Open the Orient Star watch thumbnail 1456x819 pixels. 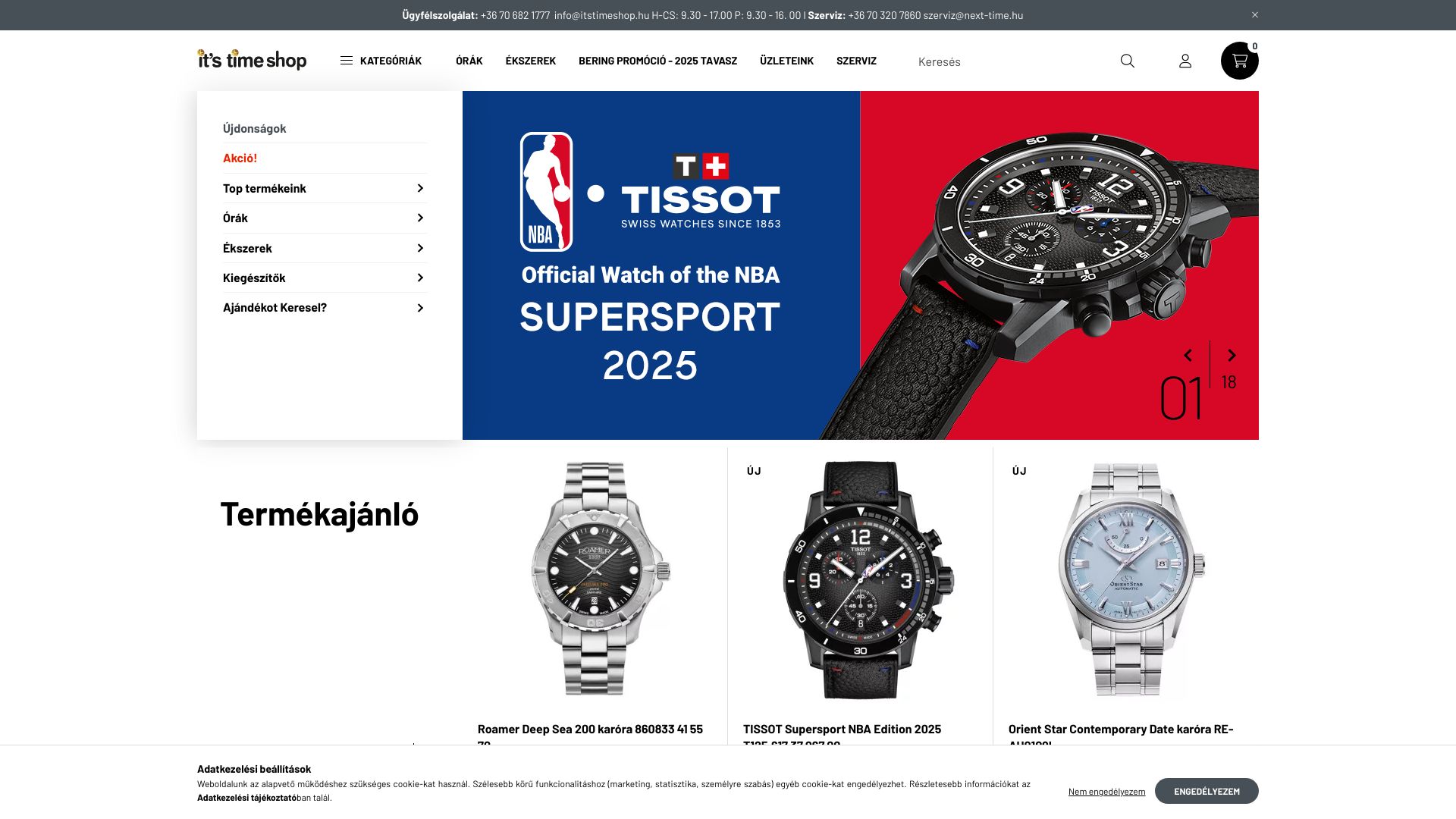pos(1126,579)
